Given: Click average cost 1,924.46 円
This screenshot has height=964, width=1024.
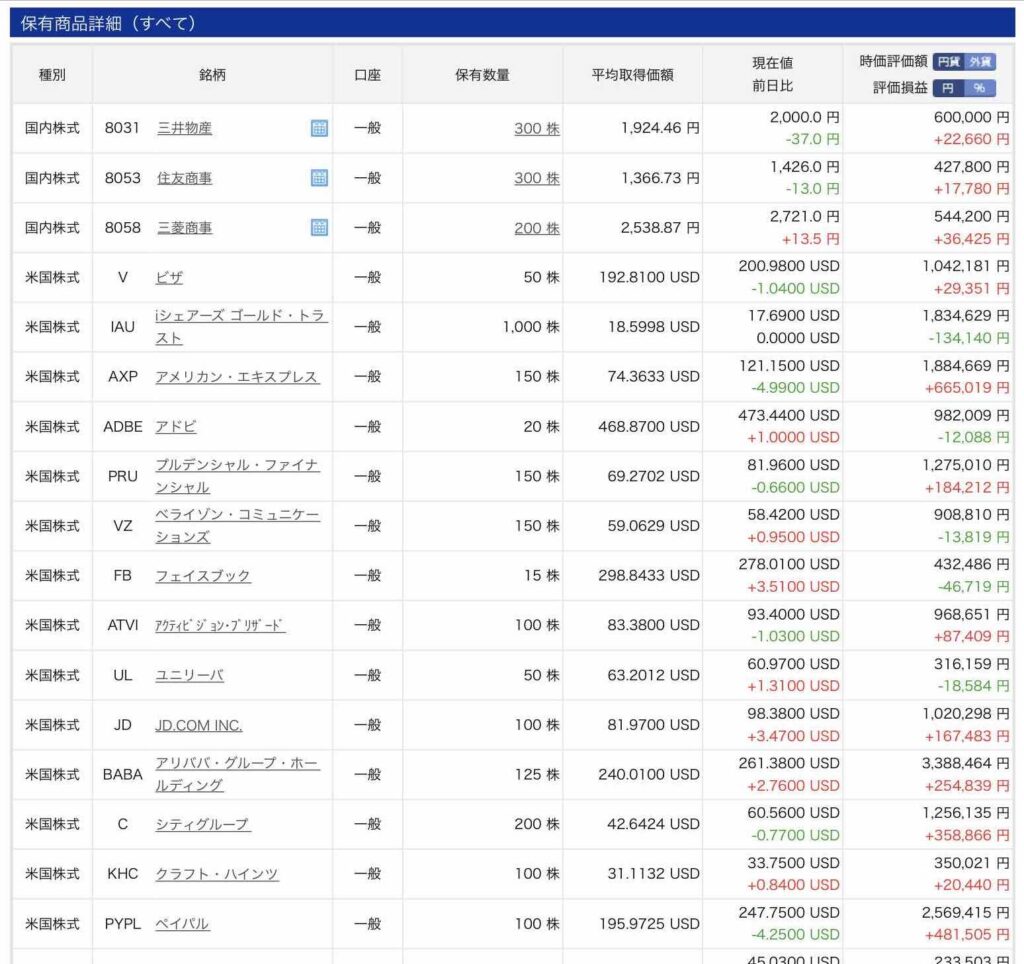Looking at the screenshot, I should coord(660,128).
